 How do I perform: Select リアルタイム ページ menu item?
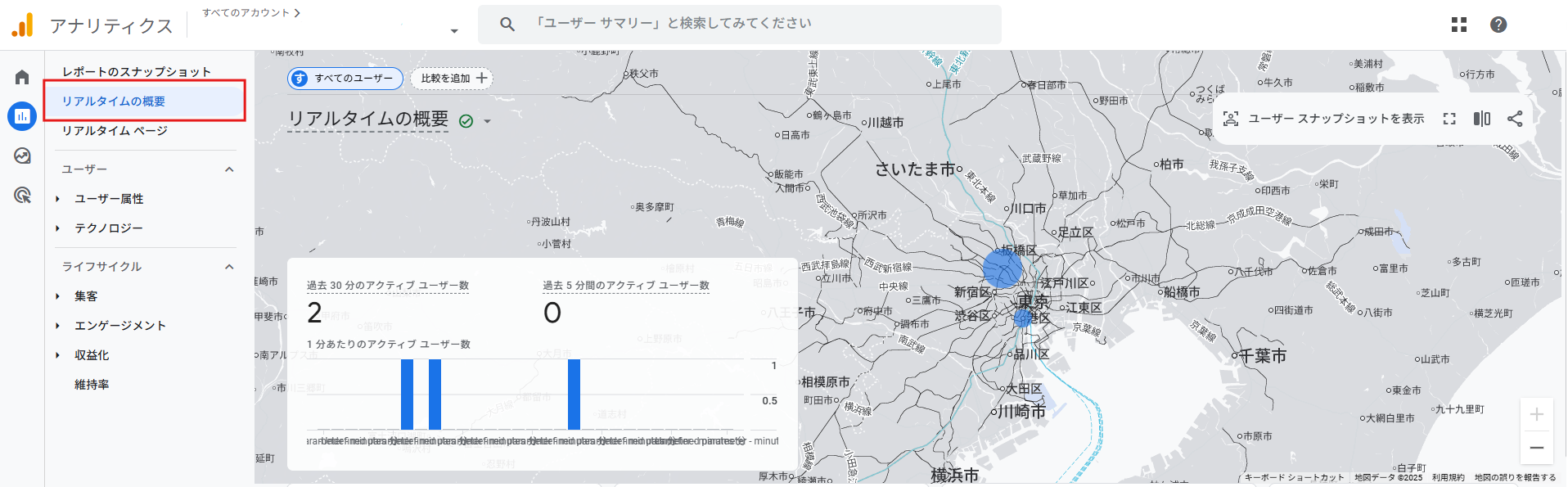point(115,131)
